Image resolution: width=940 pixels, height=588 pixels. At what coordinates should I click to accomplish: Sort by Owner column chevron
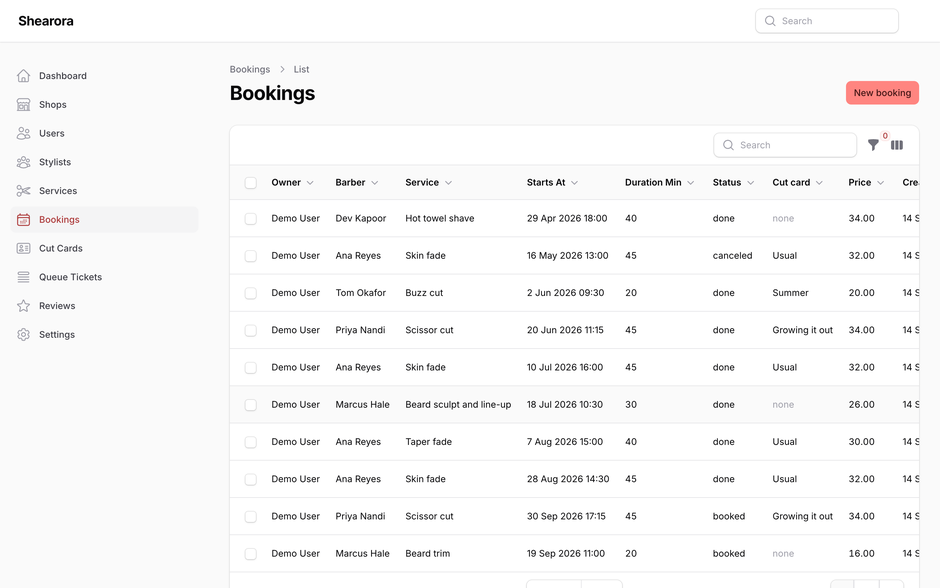310,183
